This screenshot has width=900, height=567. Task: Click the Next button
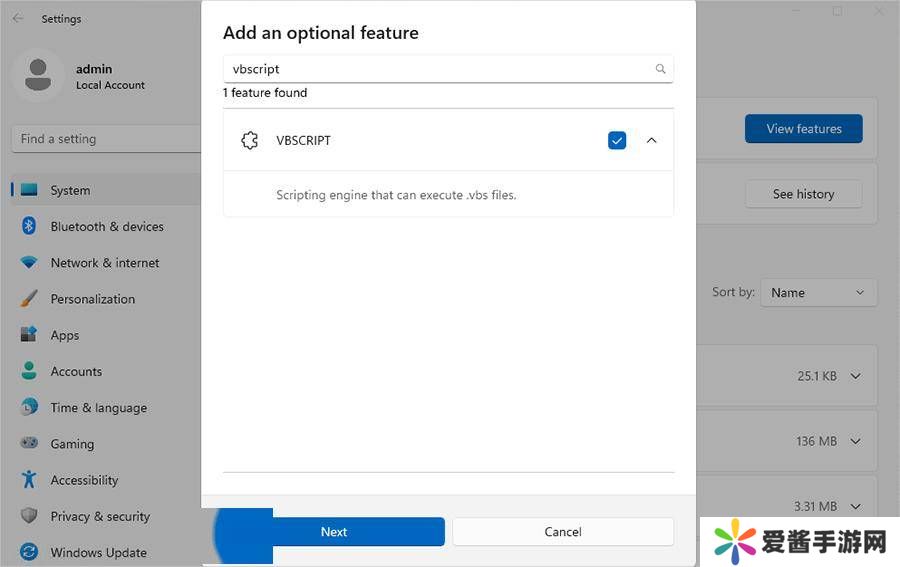[x=334, y=532]
